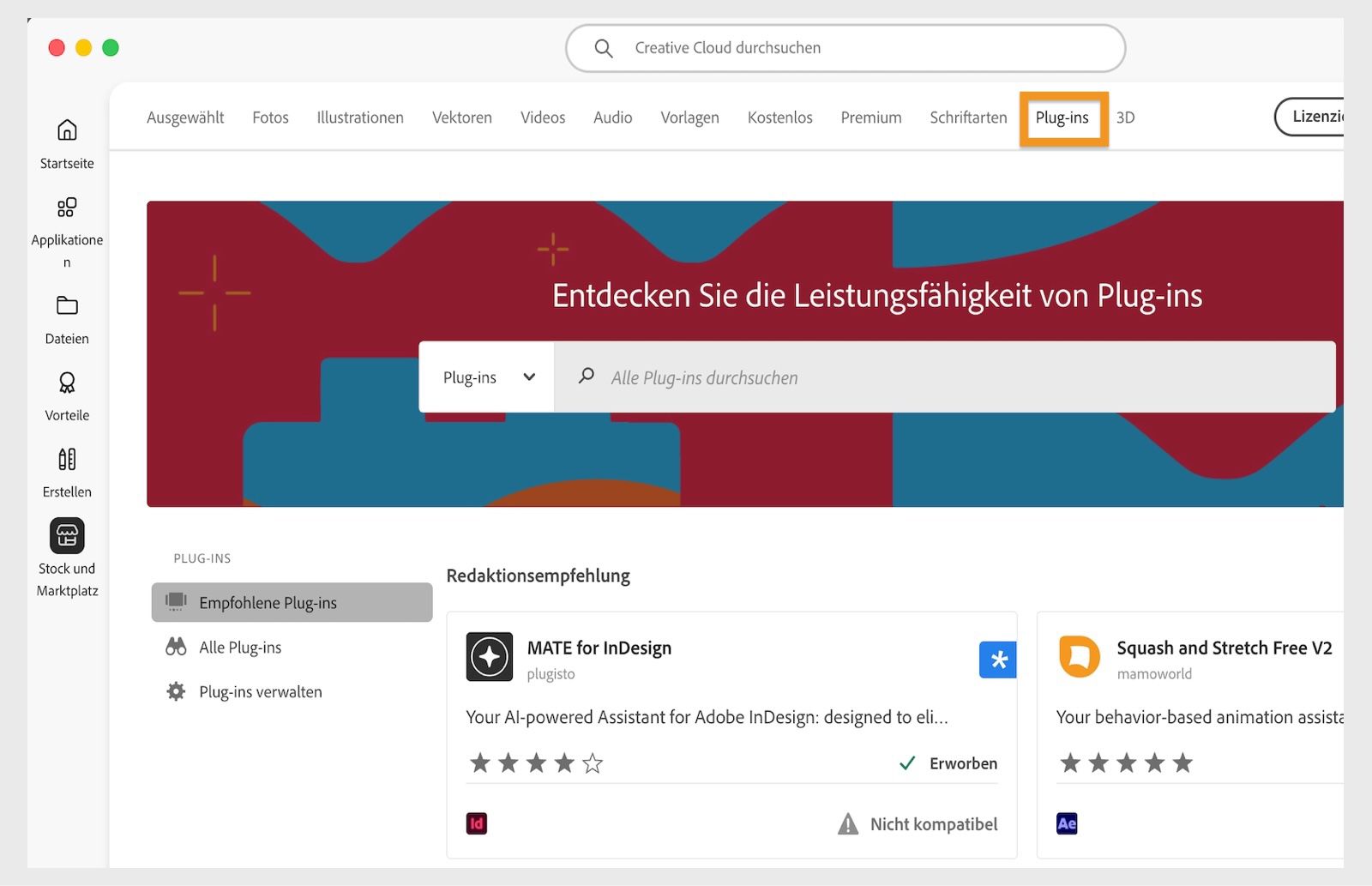Switch to the Videos tab
Viewport: 1372px width, 886px height.
point(543,118)
